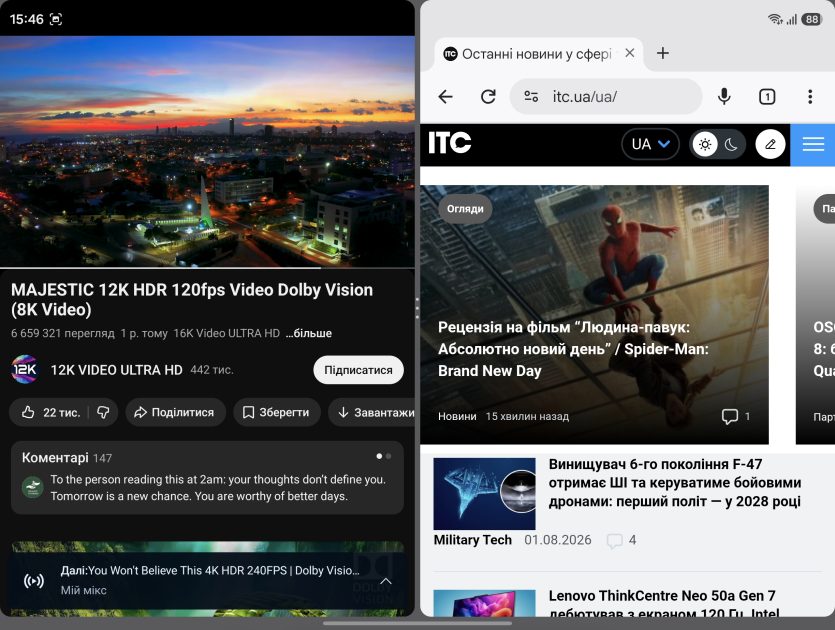The height and width of the screenshot is (630, 835).
Task: Open the Lenovo ThinkCentre article thumbnail
Action: tap(484, 603)
